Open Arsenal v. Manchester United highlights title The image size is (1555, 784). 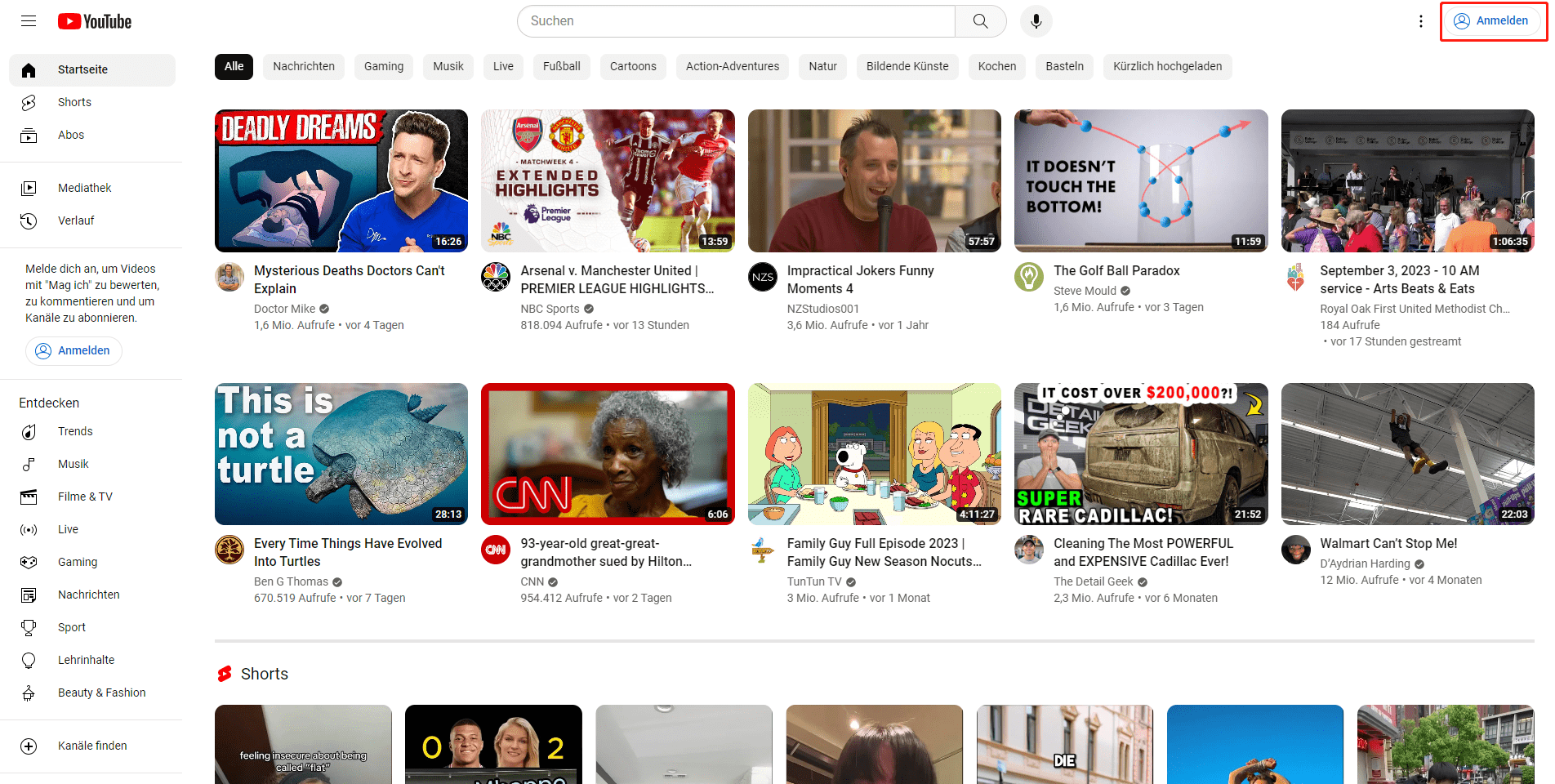point(617,279)
